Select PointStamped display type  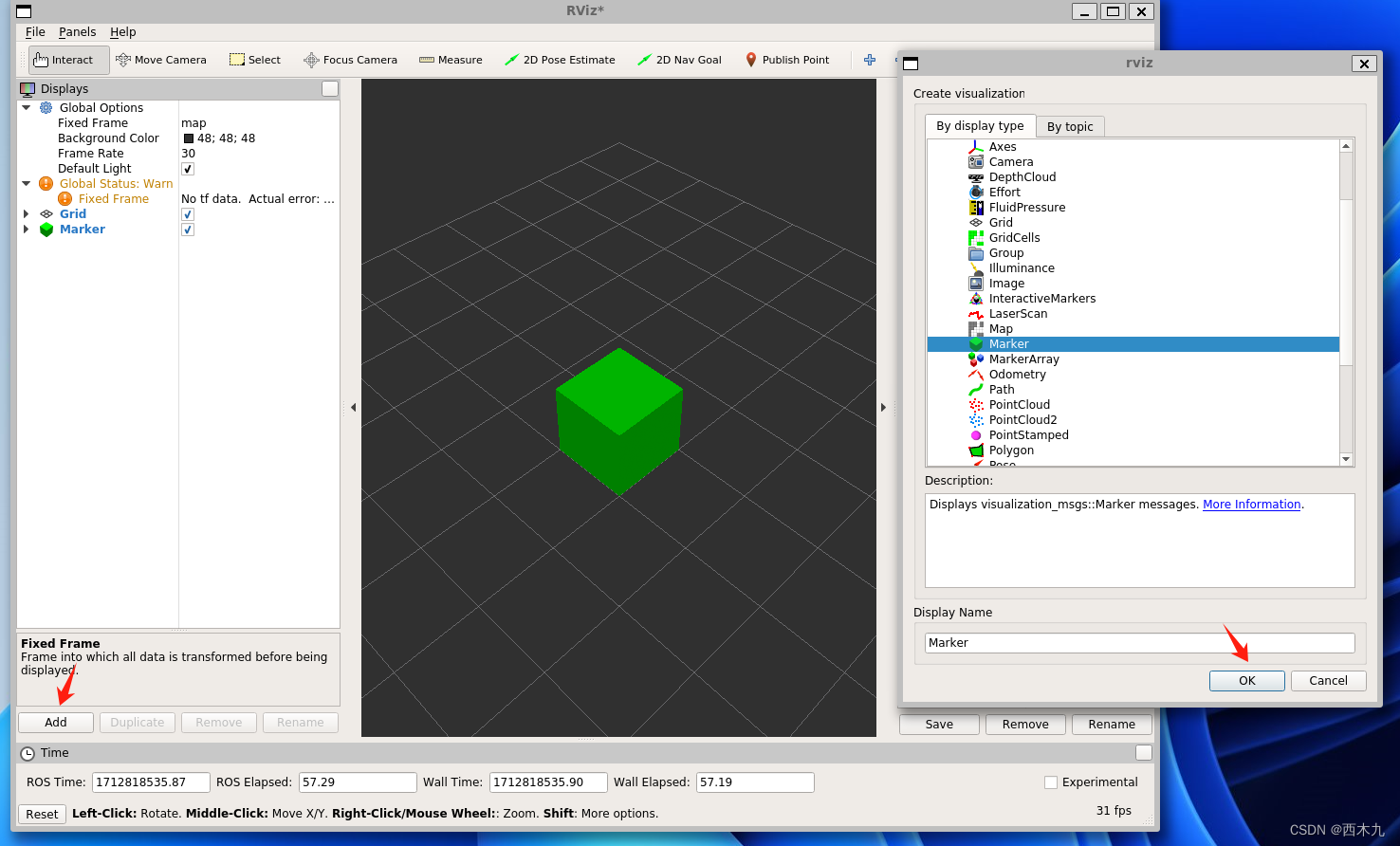1029,435
